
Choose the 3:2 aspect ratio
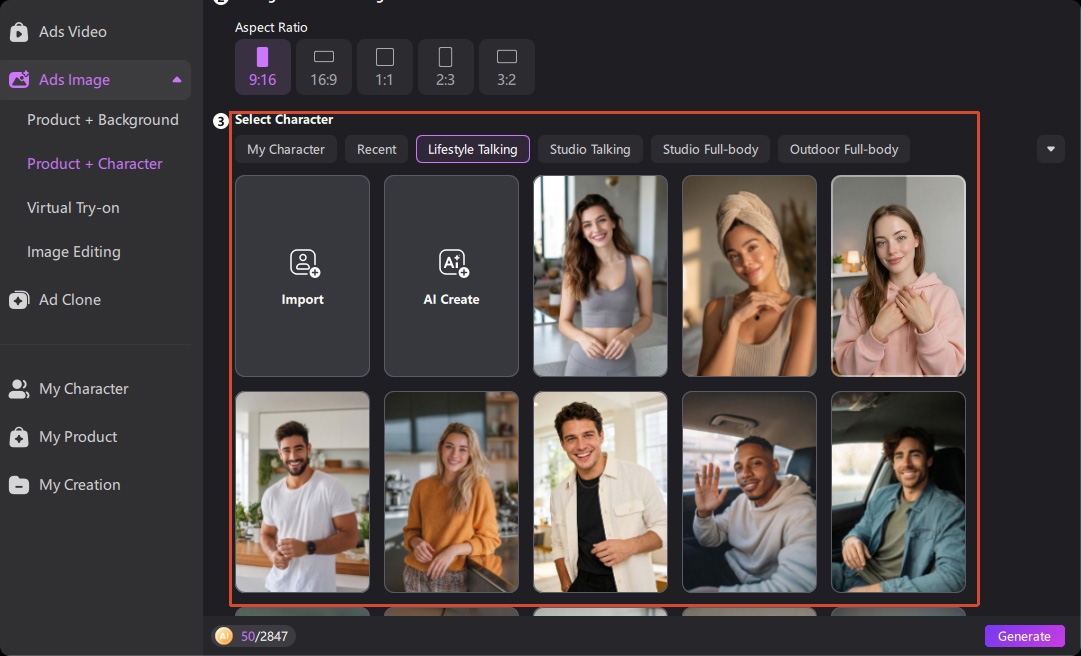507,67
